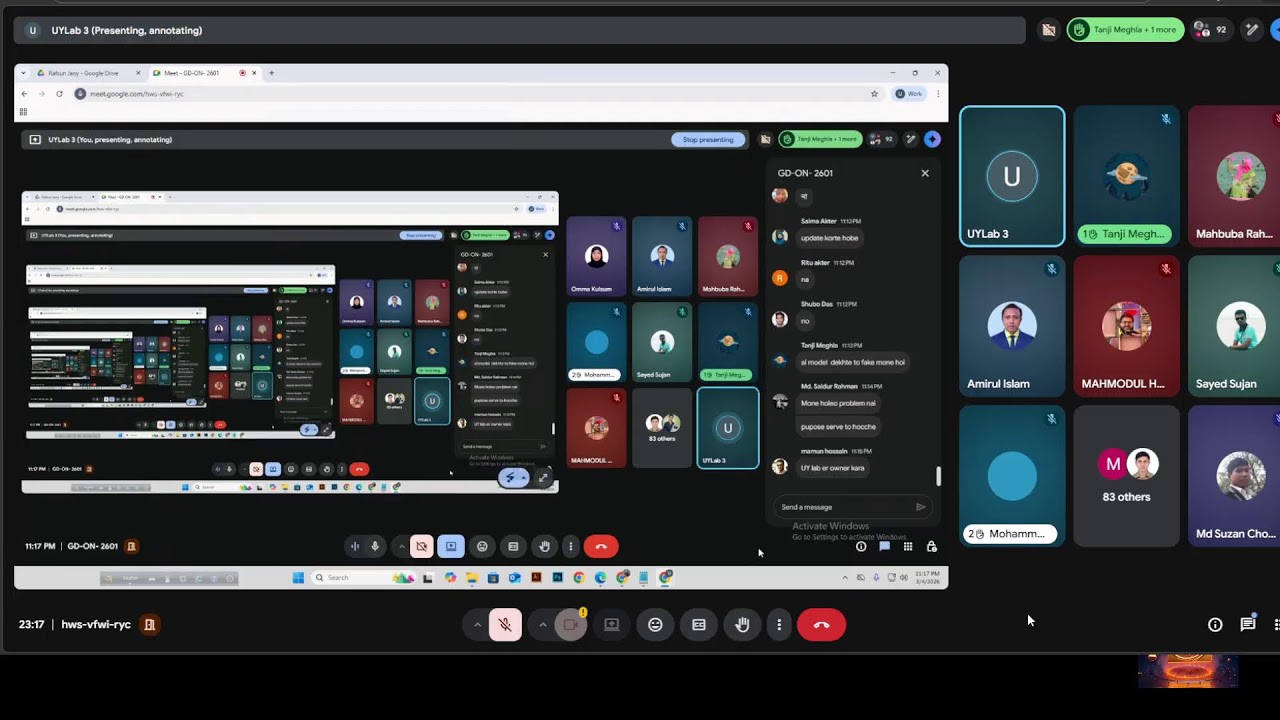Viewport: 1280px width, 720px height.
Task: Open emoji reactions in outer Meet control bar
Action: (x=655, y=625)
